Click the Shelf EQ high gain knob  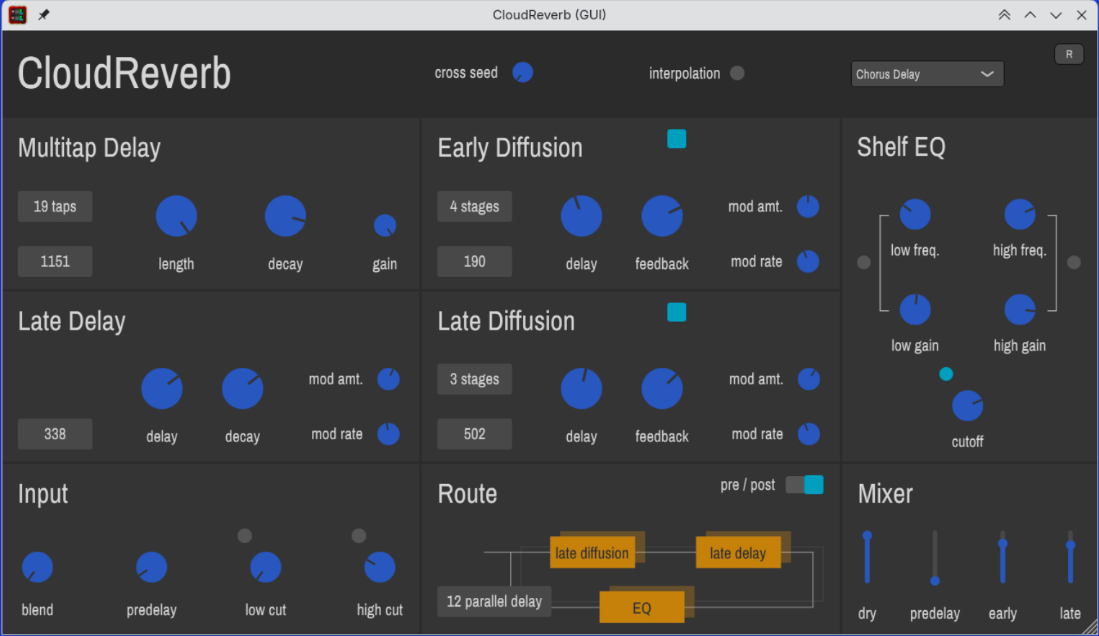pos(1020,309)
